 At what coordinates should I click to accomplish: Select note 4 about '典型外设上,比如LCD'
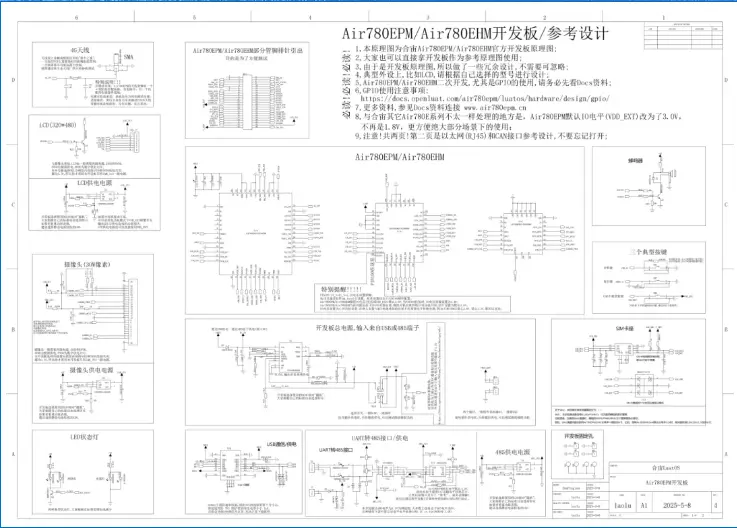(452, 74)
